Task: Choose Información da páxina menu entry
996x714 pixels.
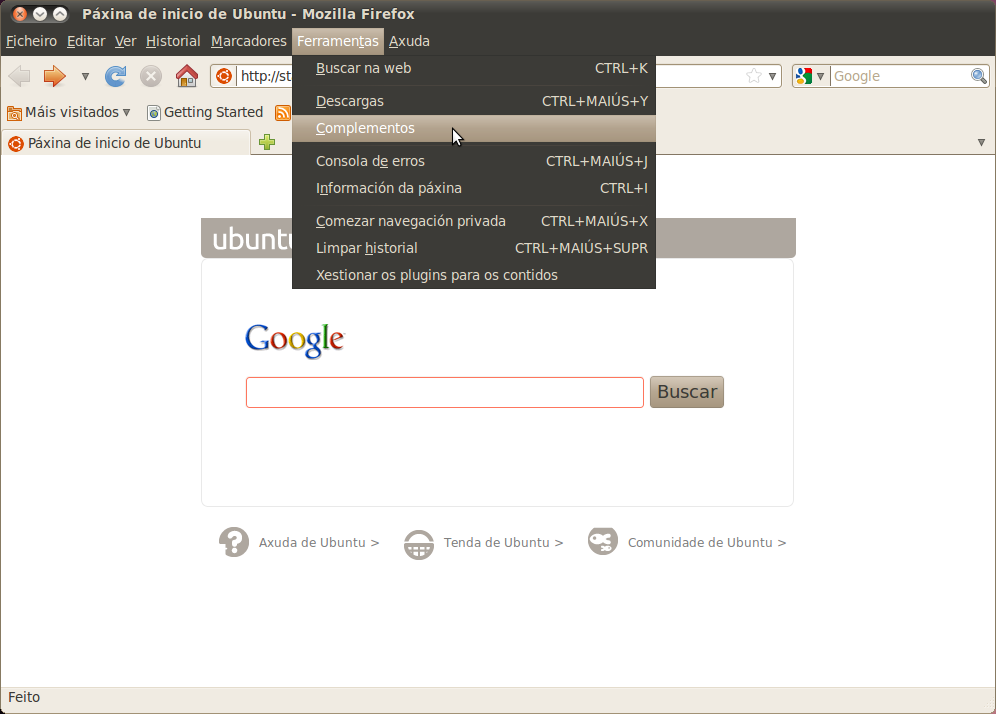Action: (x=474, y=189)
